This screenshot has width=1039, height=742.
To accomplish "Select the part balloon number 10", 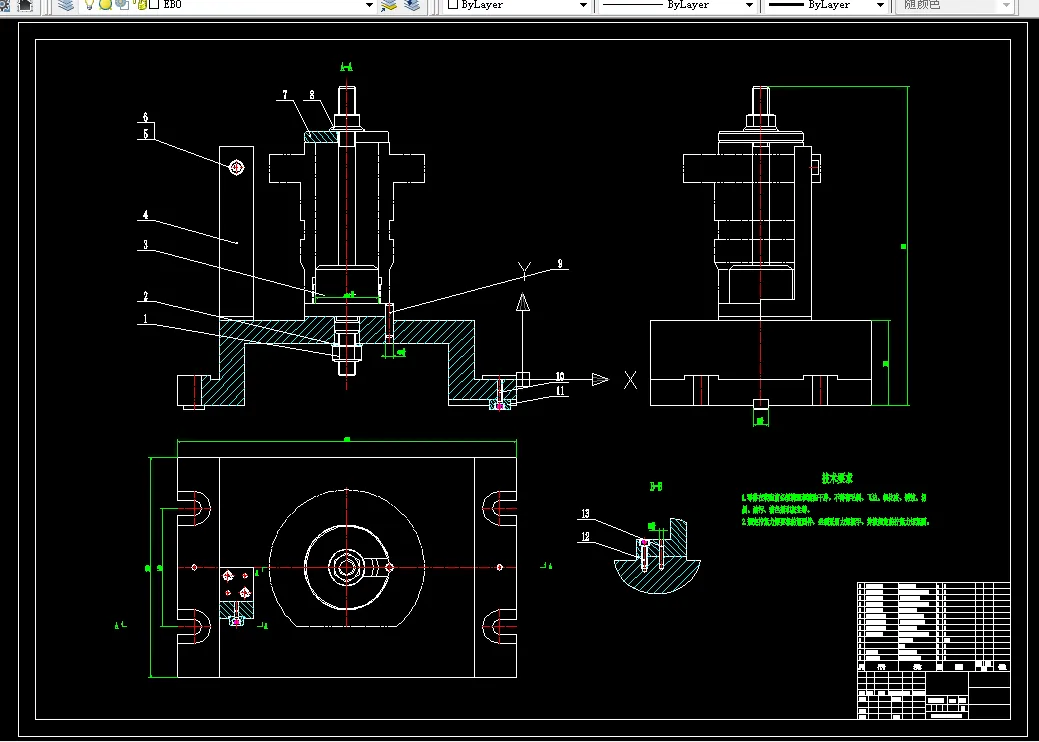I will click(560, 377).
